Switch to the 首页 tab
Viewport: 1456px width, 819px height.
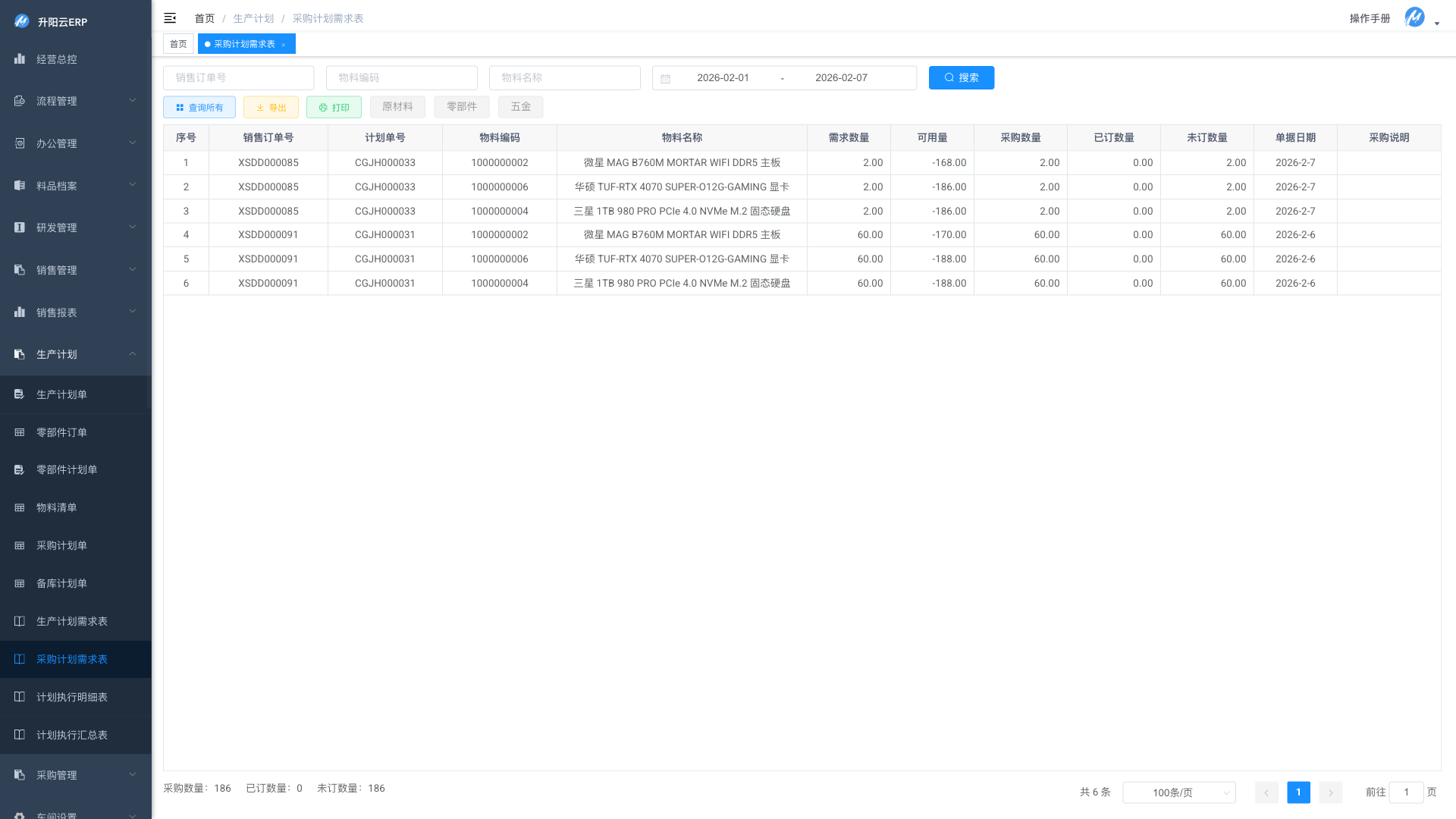point(178,44)
